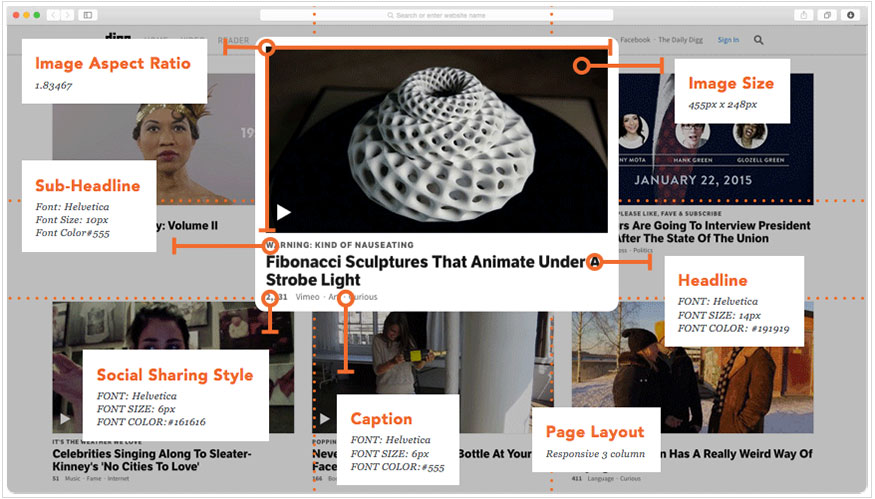Click the Fame tag under Sleater-Kinney article

94,478
